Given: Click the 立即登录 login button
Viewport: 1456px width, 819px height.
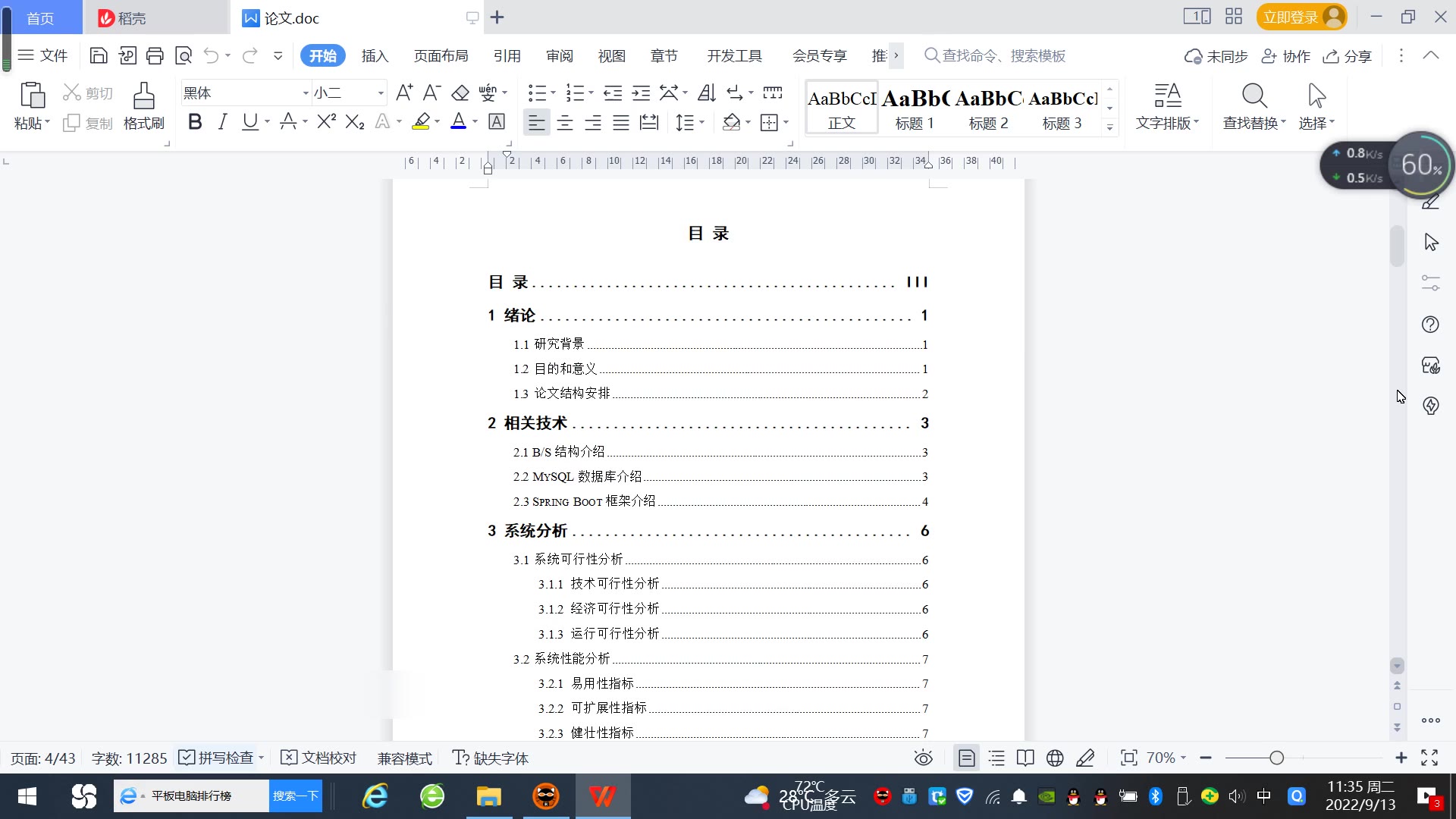Looking at the screenshot, I should (x=1291, y=17).
